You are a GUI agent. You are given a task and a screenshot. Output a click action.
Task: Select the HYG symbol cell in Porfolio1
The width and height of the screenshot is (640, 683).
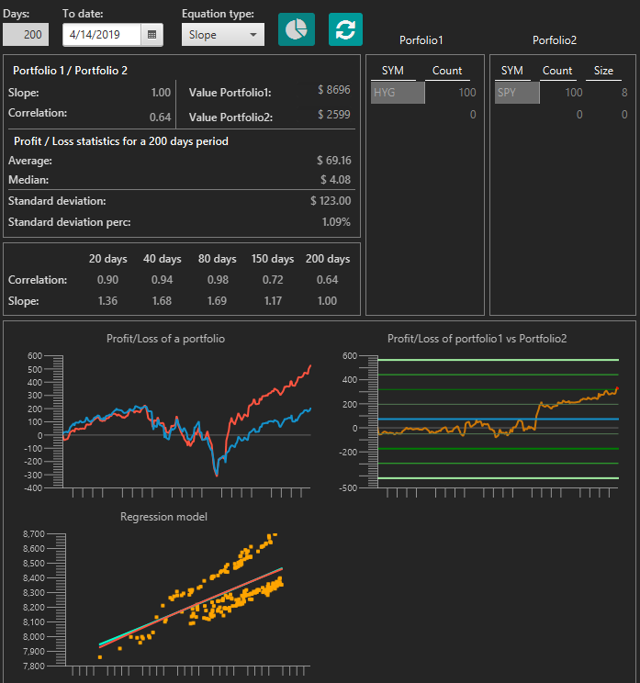397,92
